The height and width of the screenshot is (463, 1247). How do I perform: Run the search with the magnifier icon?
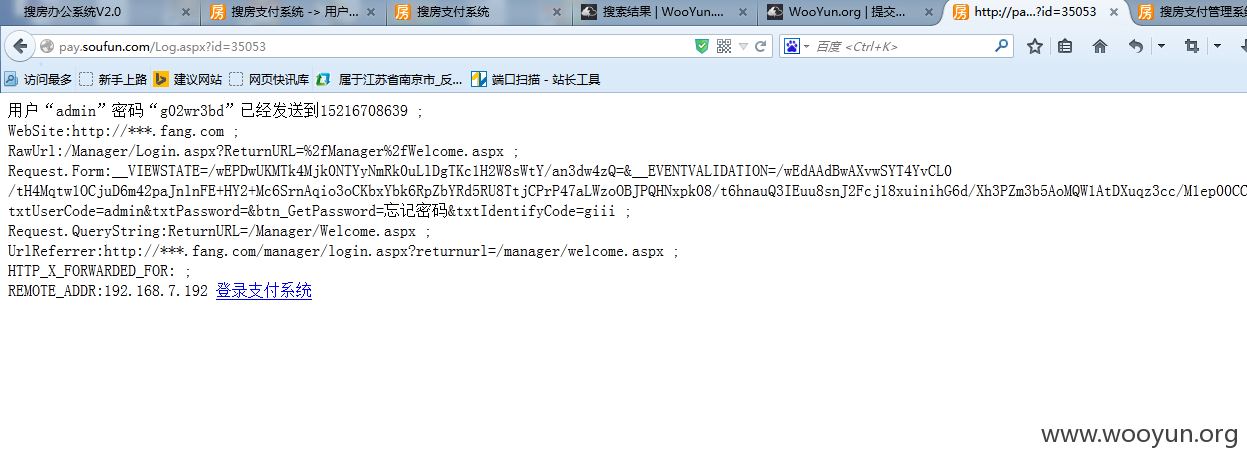coord(1002,46)
